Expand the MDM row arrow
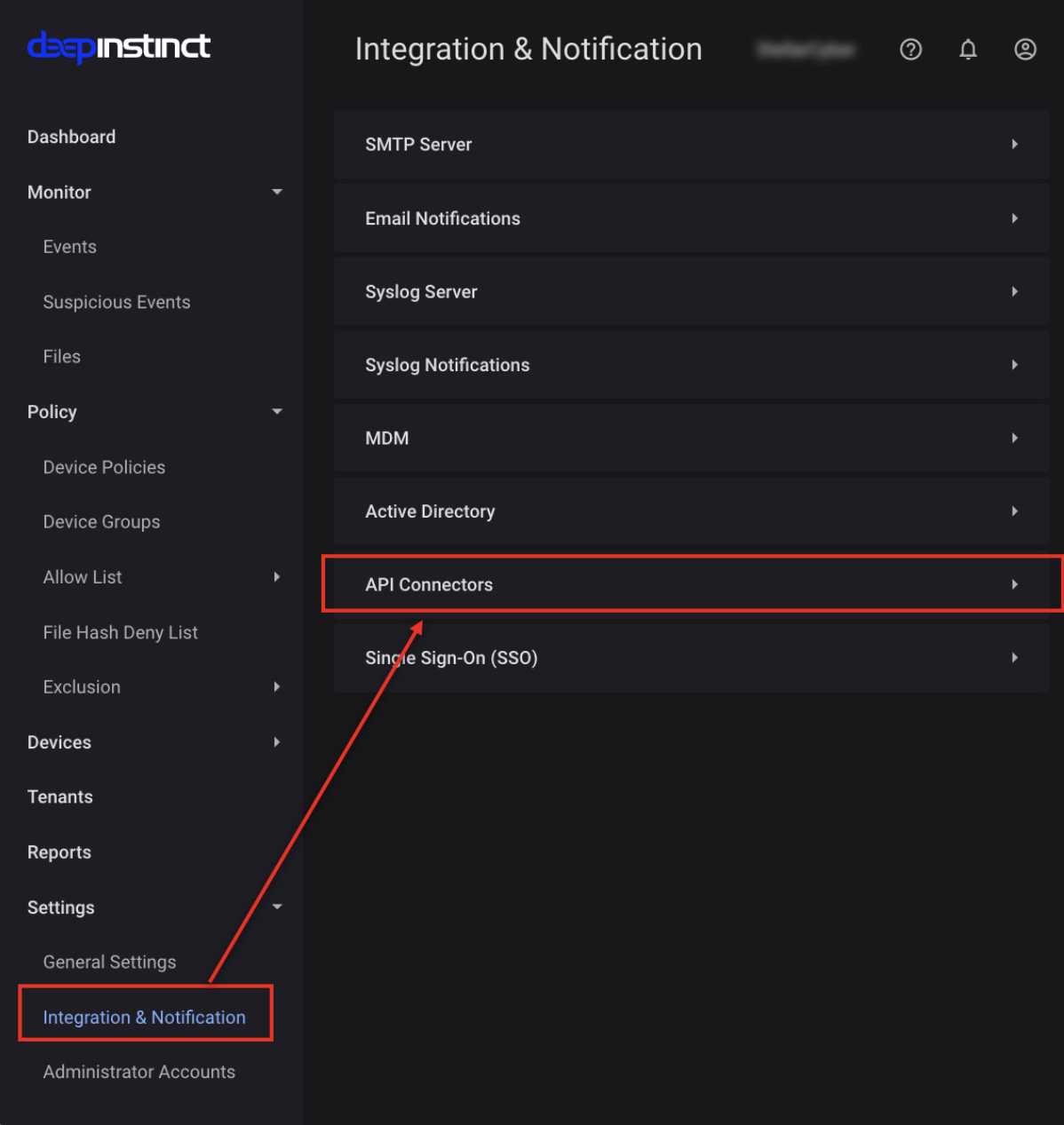1064x1125 pixels. [1014, 438]
